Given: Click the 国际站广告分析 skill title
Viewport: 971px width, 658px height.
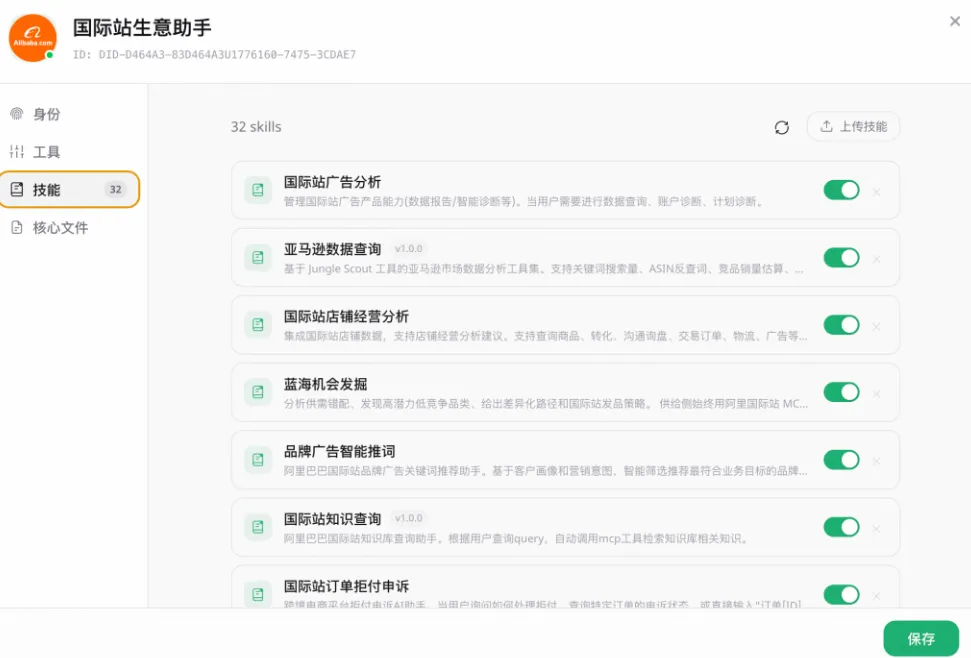Looking at the screenshot, I should tap(333, 182).
